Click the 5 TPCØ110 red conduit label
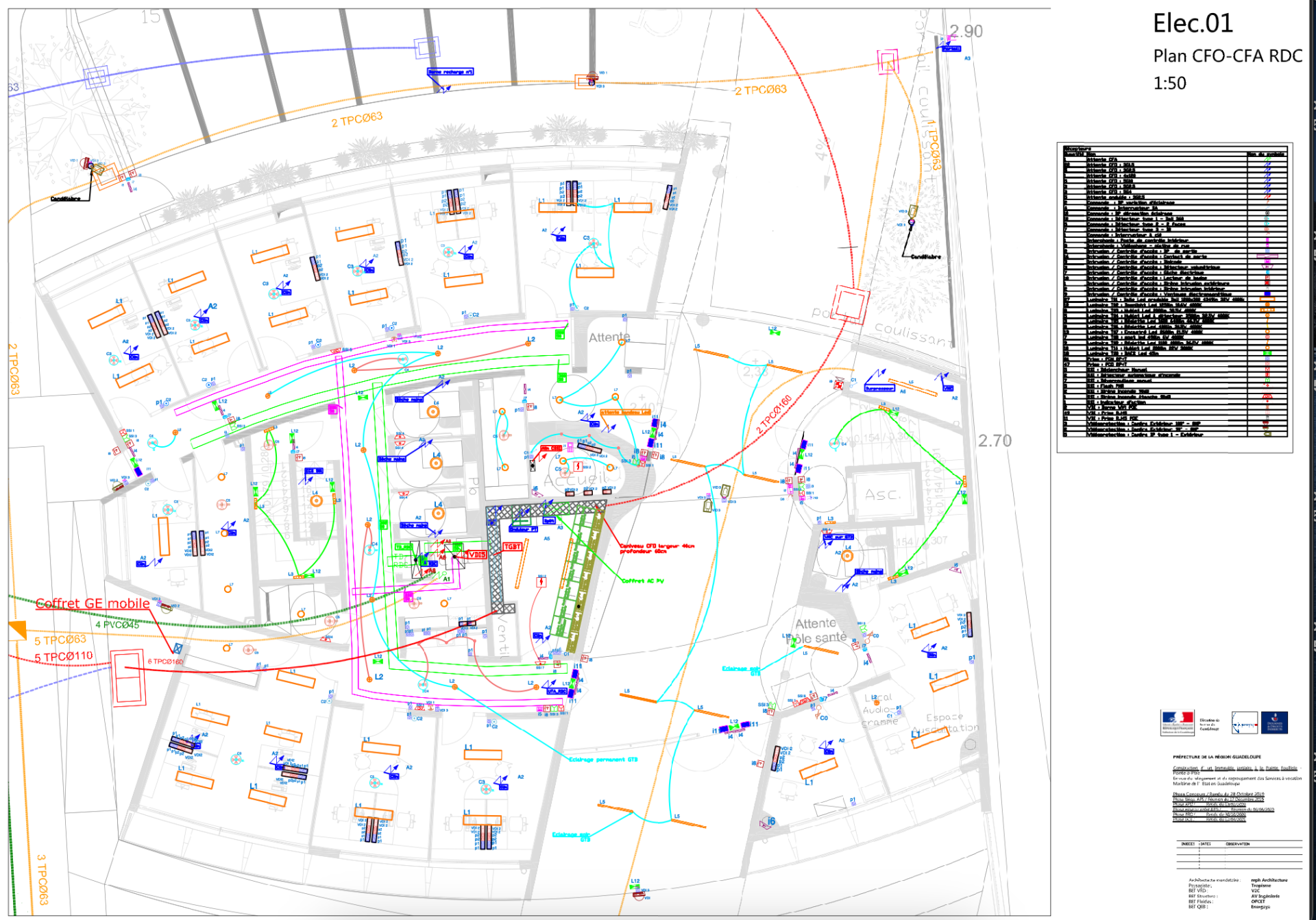1316x920 pixels. (x=64, y=656)
